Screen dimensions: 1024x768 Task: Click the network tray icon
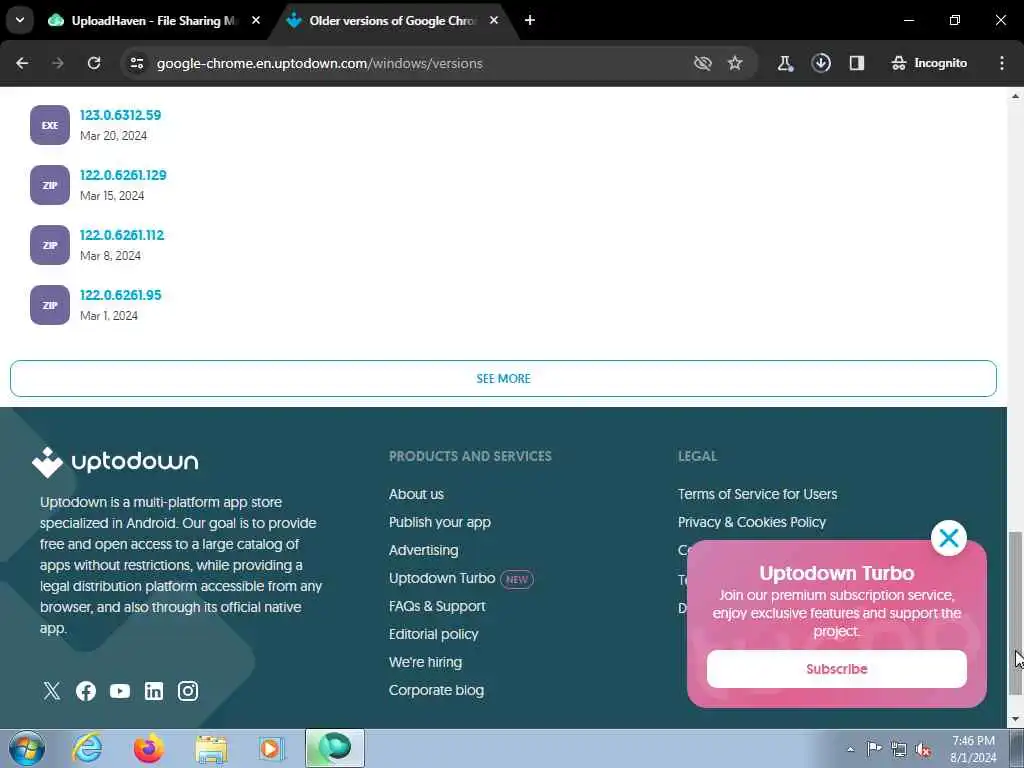[x=899, y=750]
